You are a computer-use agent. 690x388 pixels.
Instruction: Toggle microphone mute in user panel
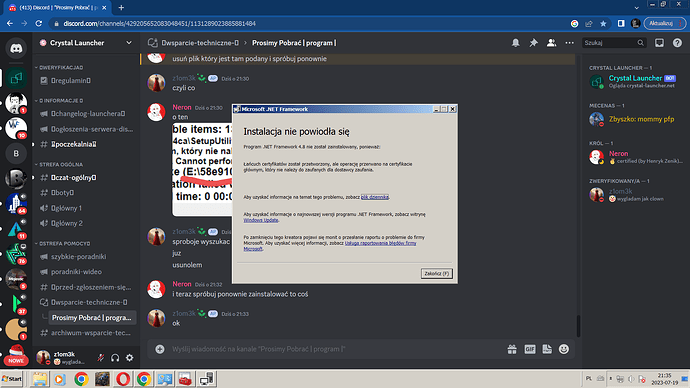(101, 358)
